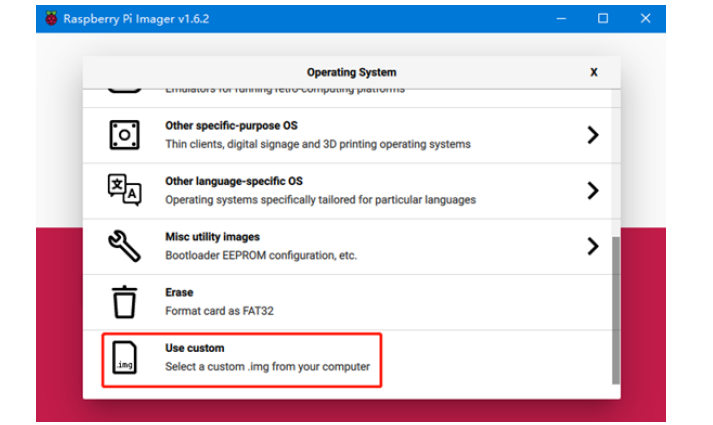Maximize the Raspberry Pi Imager window
This screenshot has width=713, height=425.
point(603,19)
